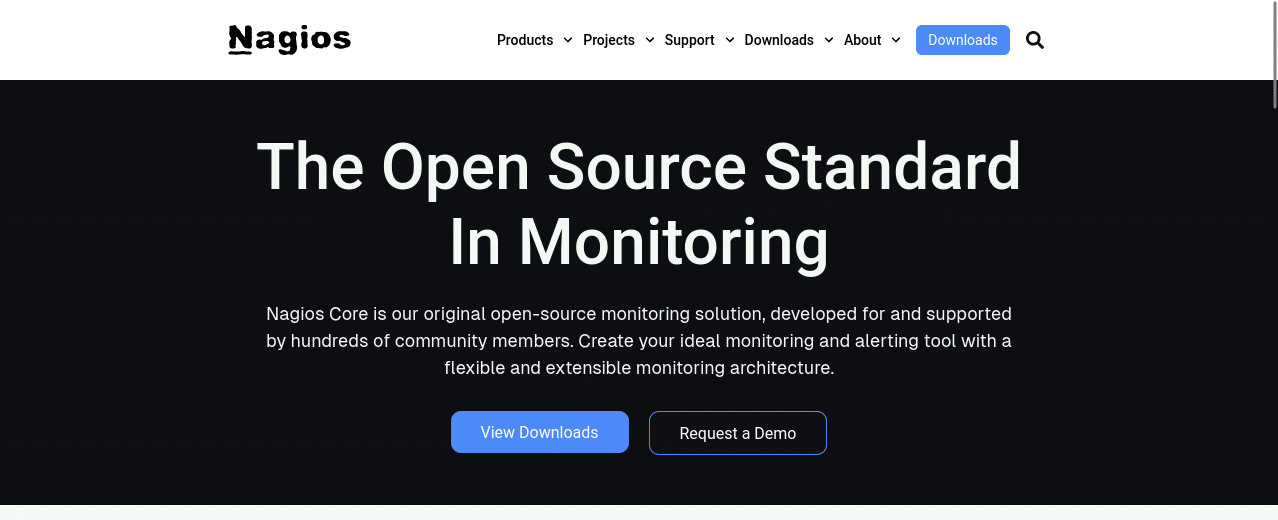The height and width of the screenshot is (520, 1278).
Task: Open the Support menu
Action: [x=690, y=40]
